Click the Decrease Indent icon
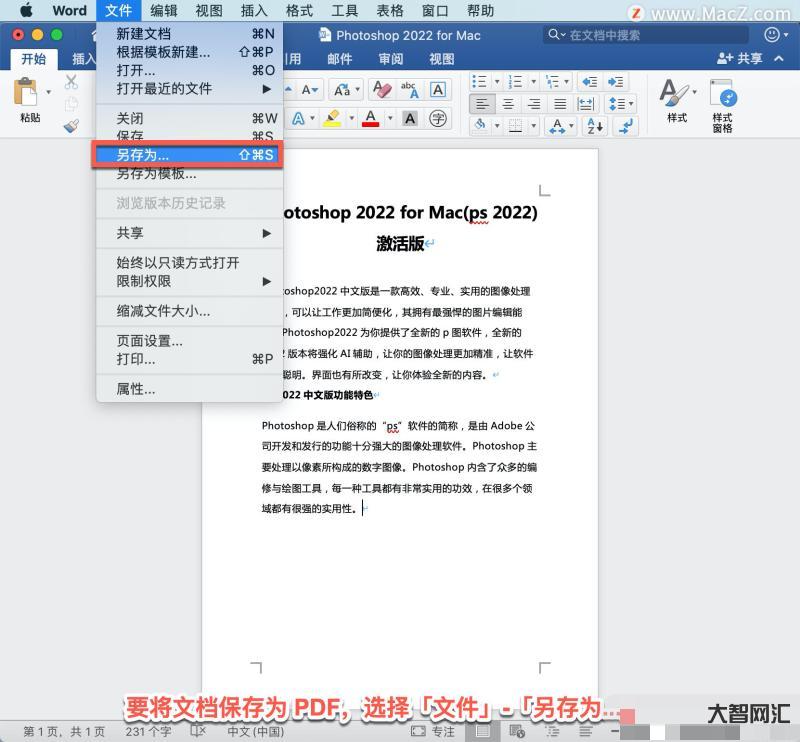This screenshot has height=742, width=800. [590, 81]
